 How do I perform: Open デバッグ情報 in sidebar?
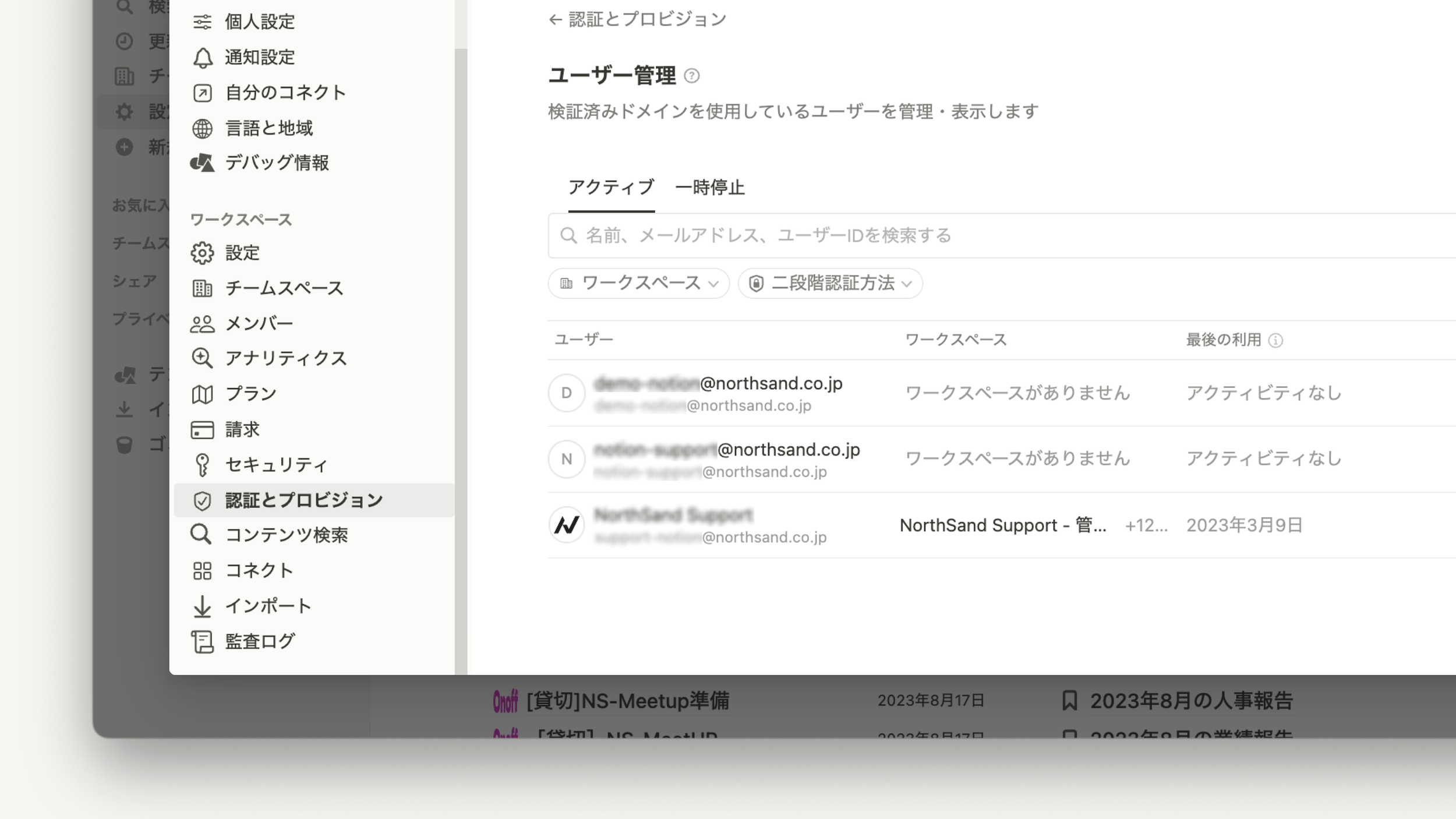(x=277, y=163)
